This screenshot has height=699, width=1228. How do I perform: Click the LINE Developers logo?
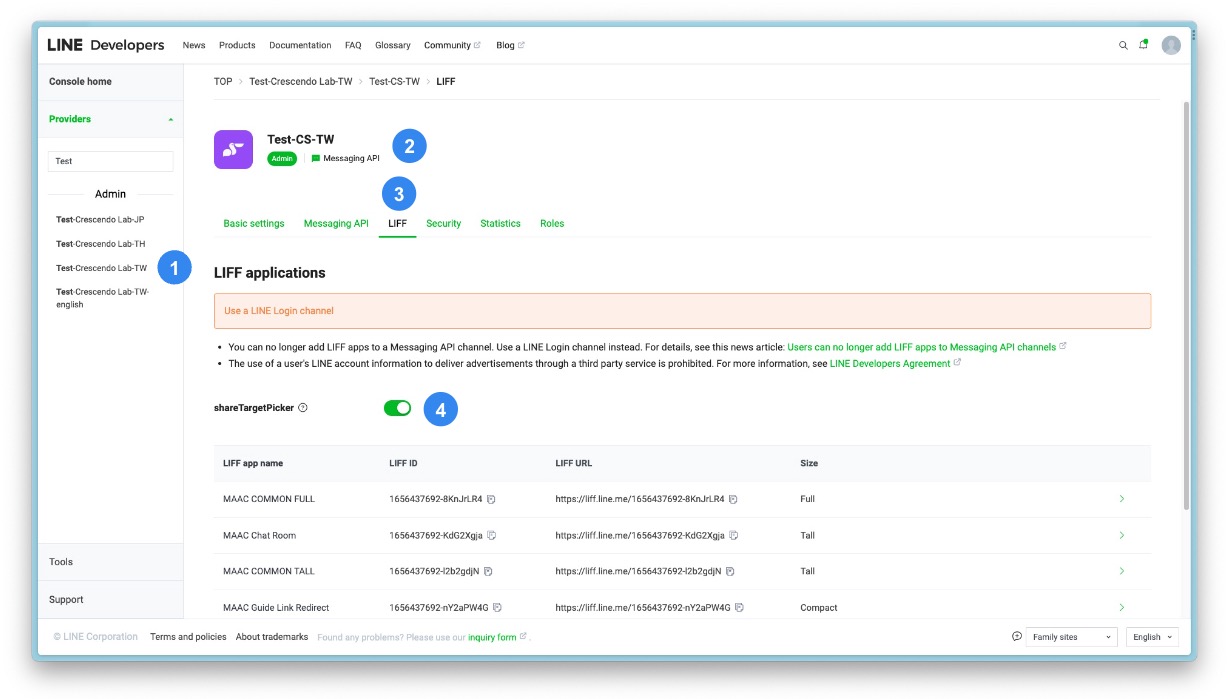tap(106, 45)
